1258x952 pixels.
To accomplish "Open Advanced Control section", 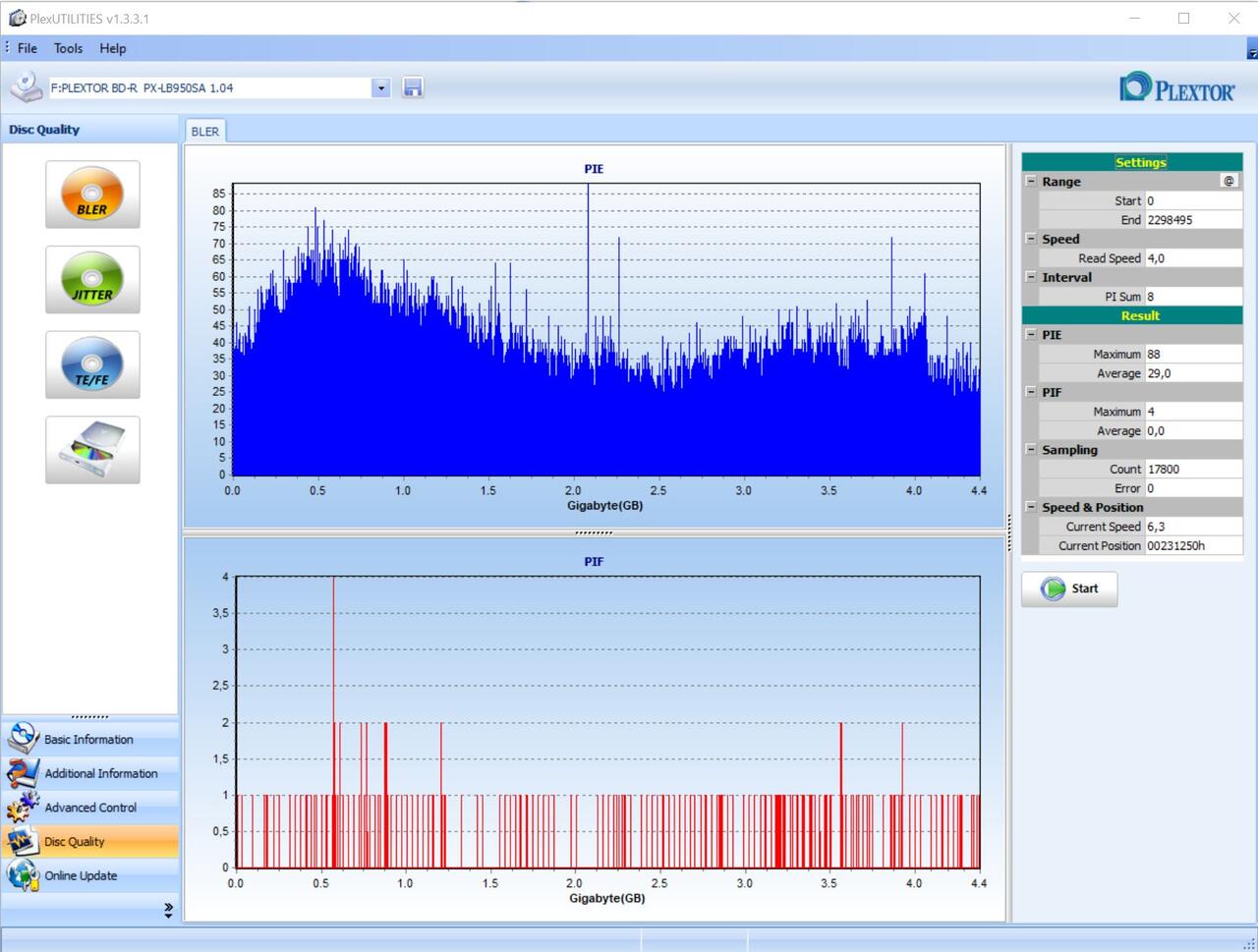I will pyautogui.click(x=90, y=808).
